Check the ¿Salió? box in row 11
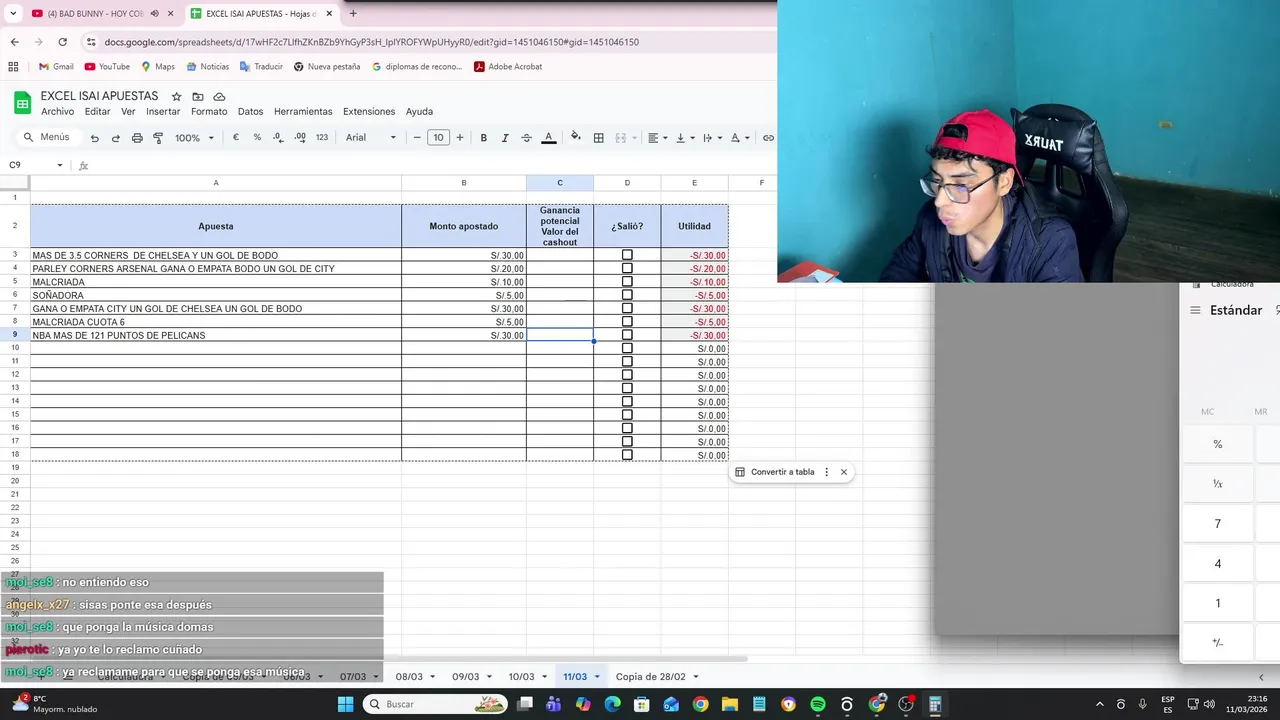 click(x=627, y=362)
